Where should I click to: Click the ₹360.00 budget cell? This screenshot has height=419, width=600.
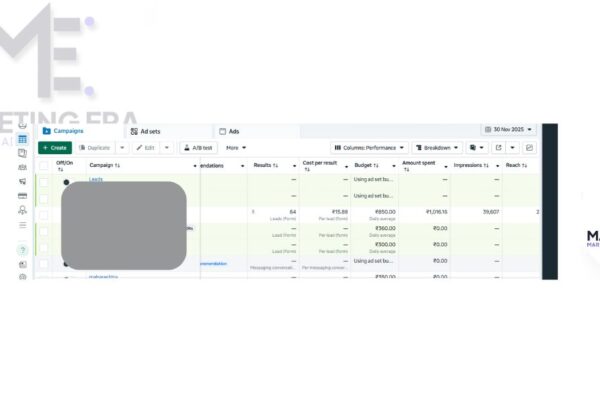point(385,228)
